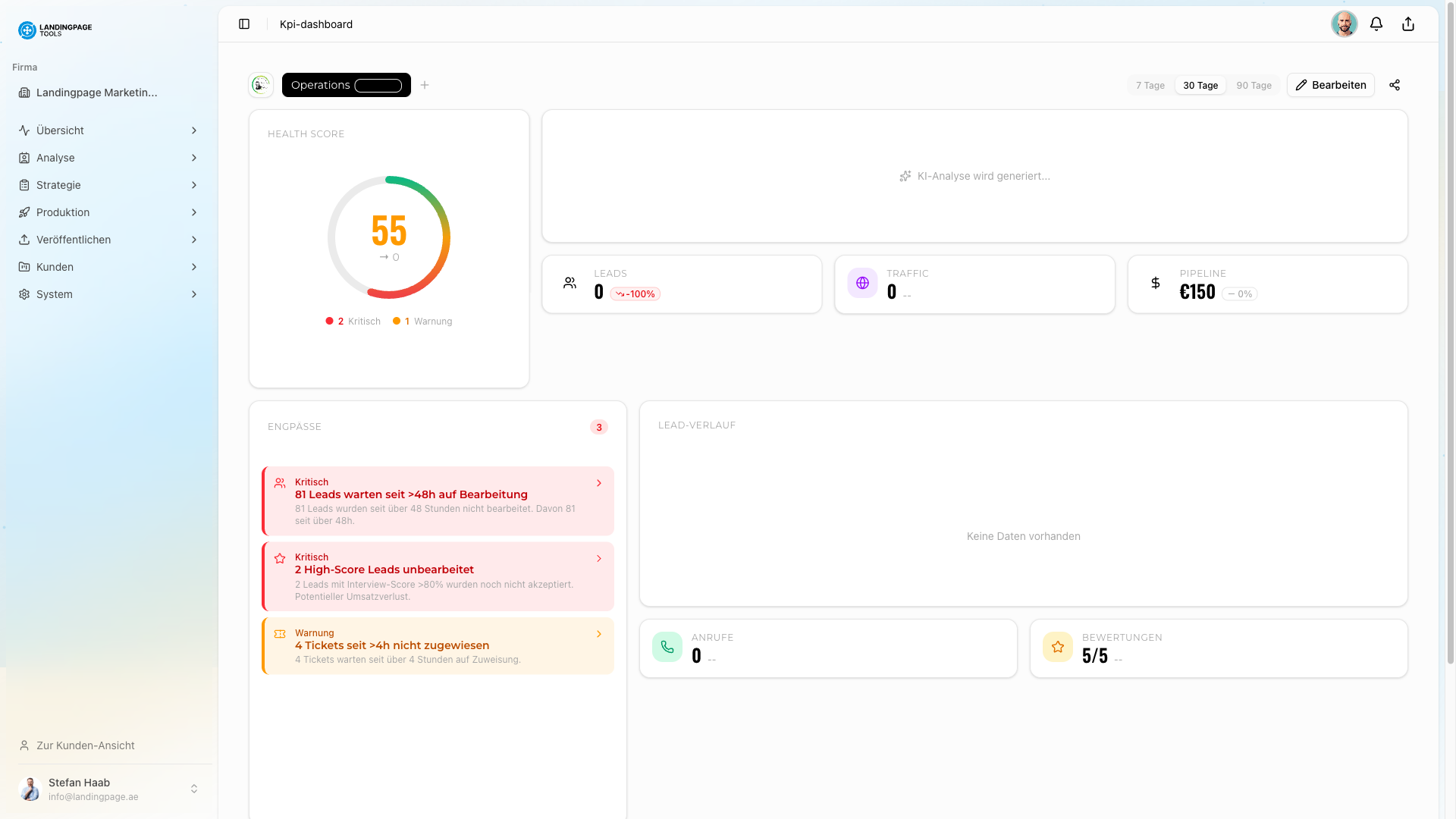Click the Traffic globe icon
Image resolution: width=1456 pixels, height=819 pixels.
(x=862, y=282)
